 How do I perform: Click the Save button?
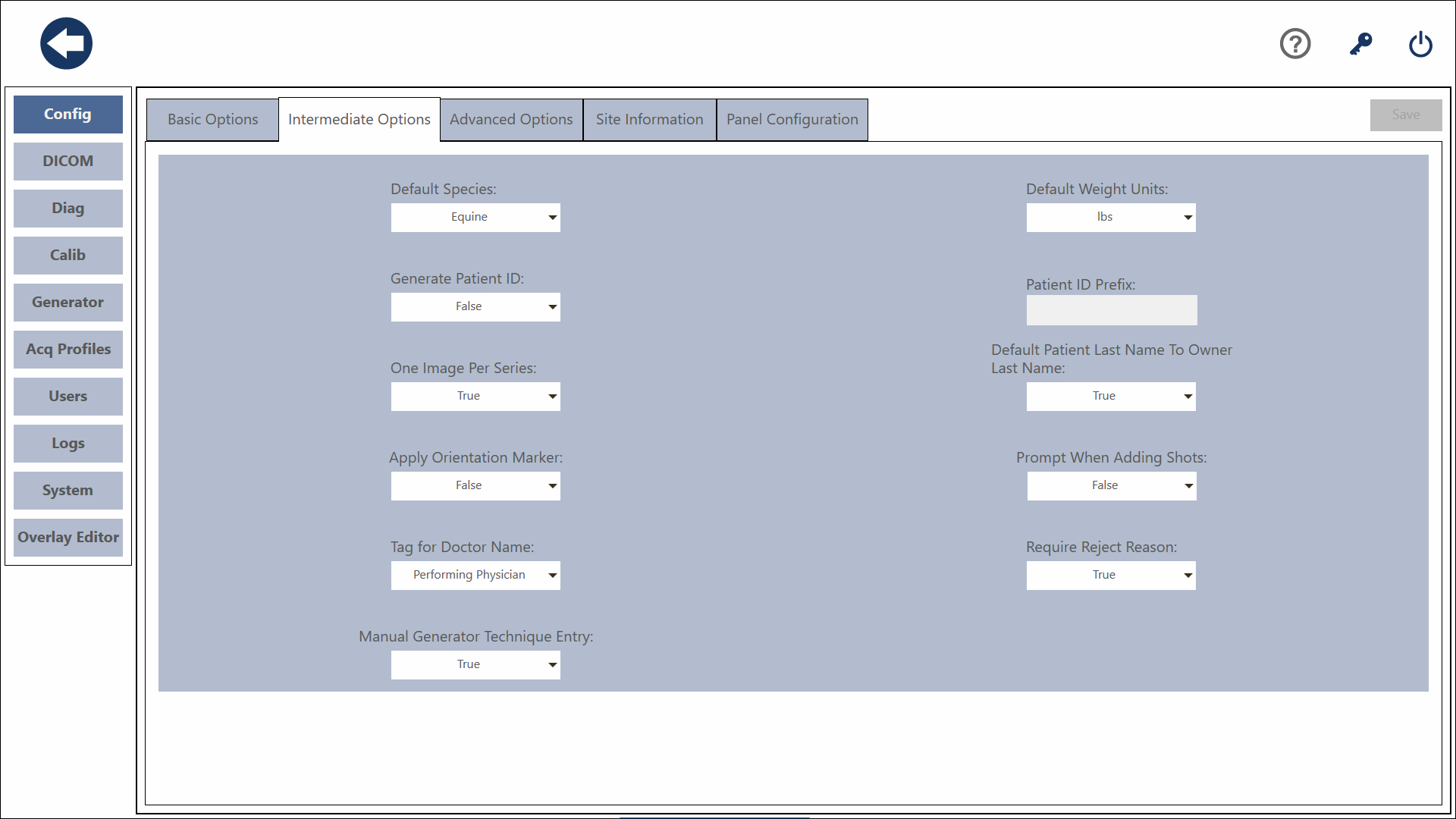click(x=1406, y=115)
